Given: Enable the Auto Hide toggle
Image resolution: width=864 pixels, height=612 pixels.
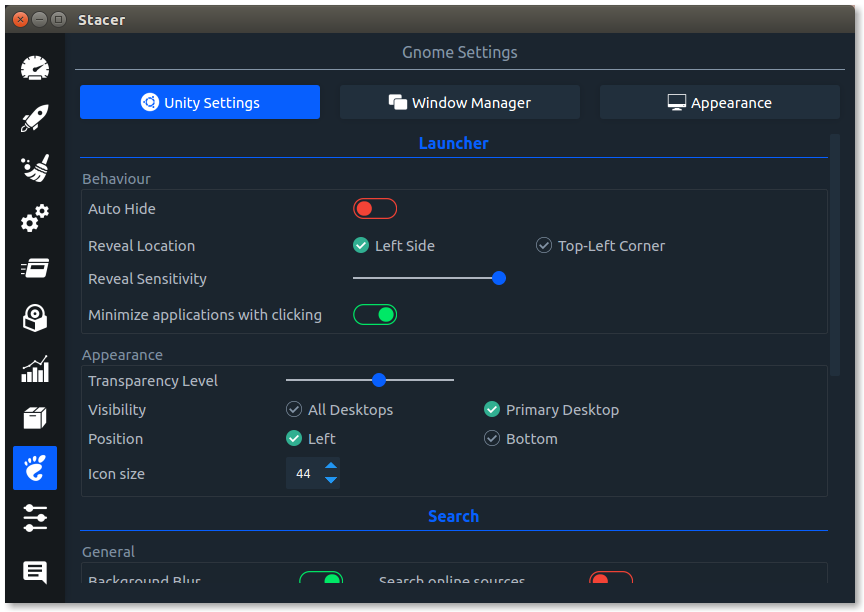Looking at the screenshot, I should pos(375,209).
